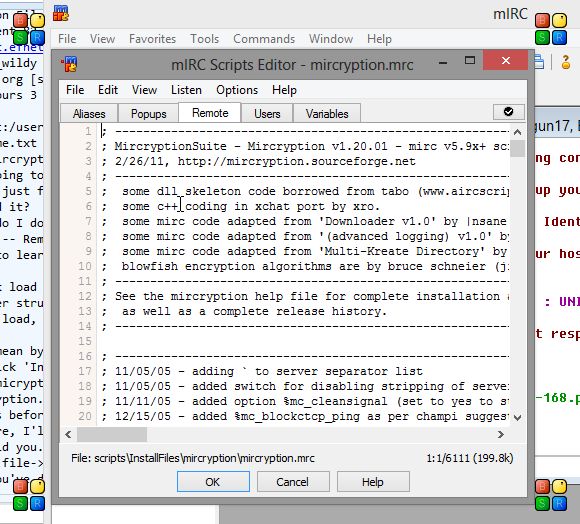Open the Options menu in Scripts Editor

point(237,90)
